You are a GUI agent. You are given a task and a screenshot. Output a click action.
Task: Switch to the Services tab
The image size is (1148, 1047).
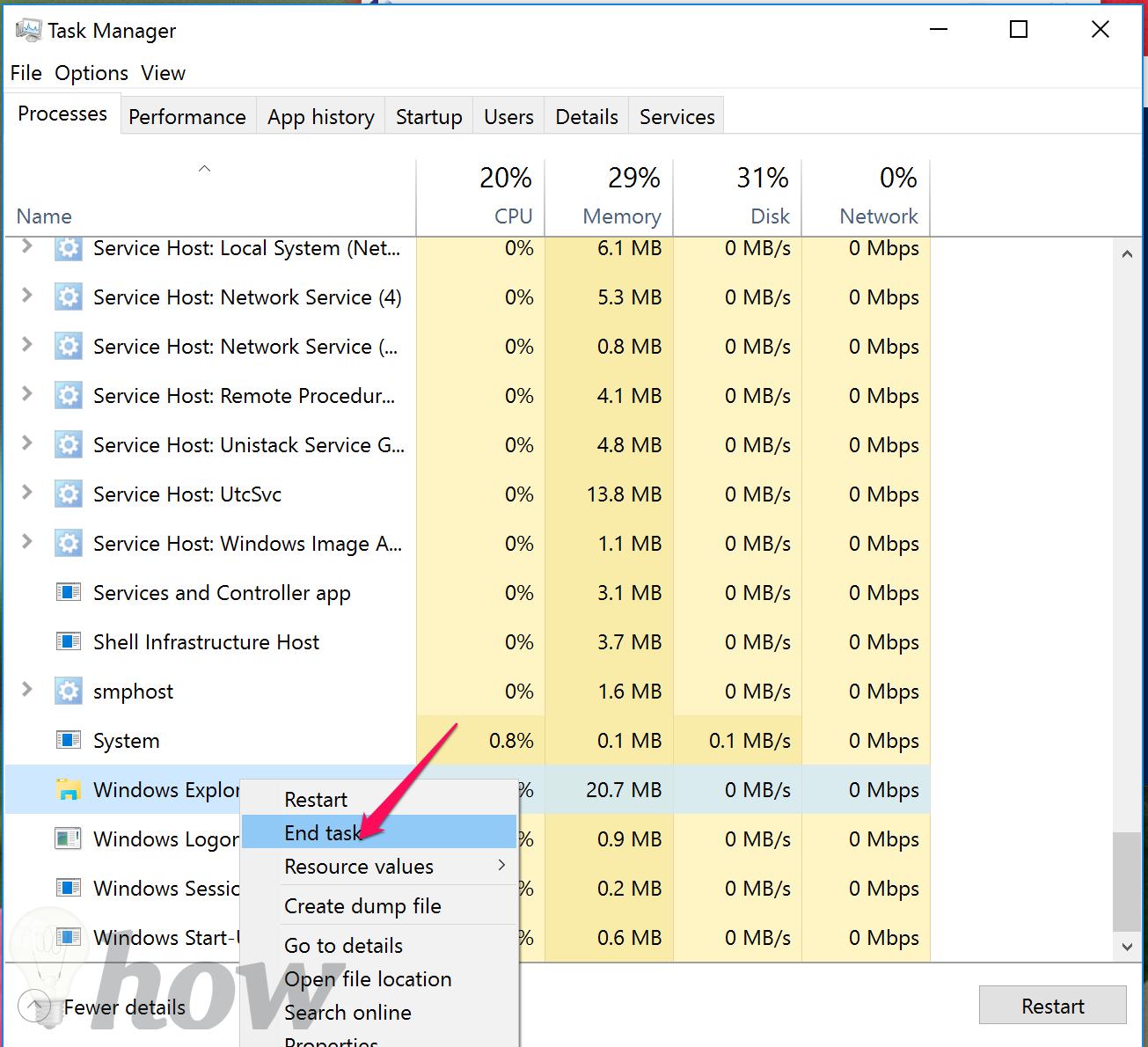click(x=676, y=117)
